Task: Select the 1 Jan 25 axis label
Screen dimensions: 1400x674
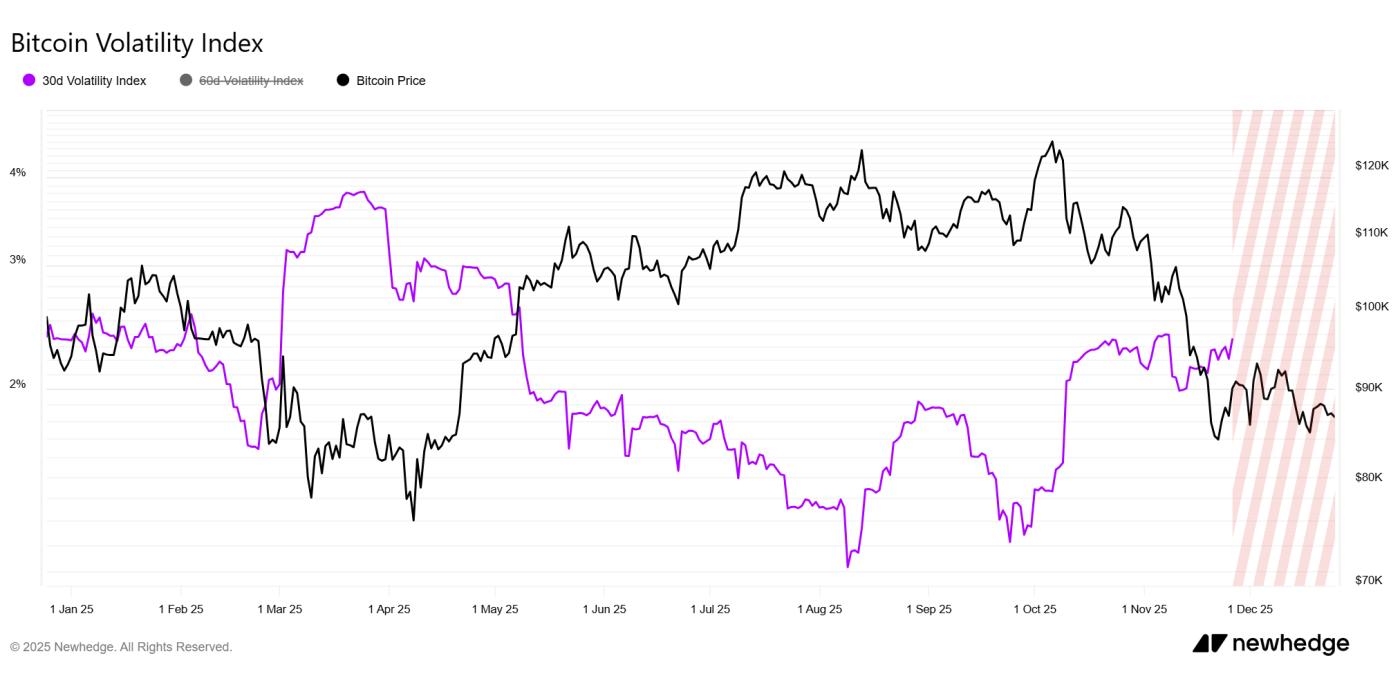Action: 72,609
